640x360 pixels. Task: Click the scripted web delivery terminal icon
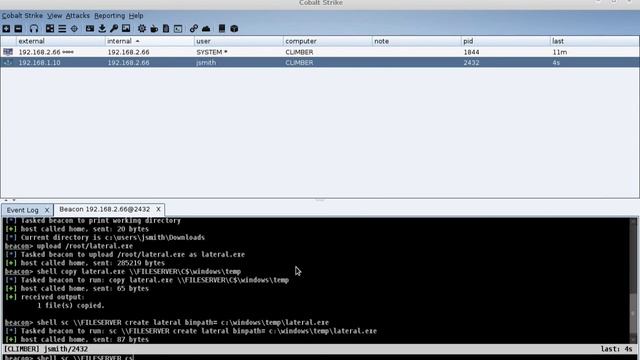coord(178,29)
